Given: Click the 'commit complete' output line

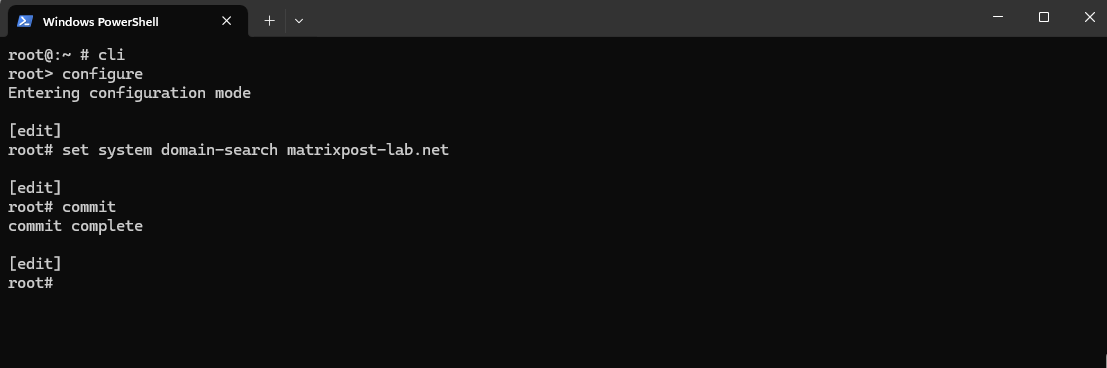Looking at the screenshot, I should point(76,226).
